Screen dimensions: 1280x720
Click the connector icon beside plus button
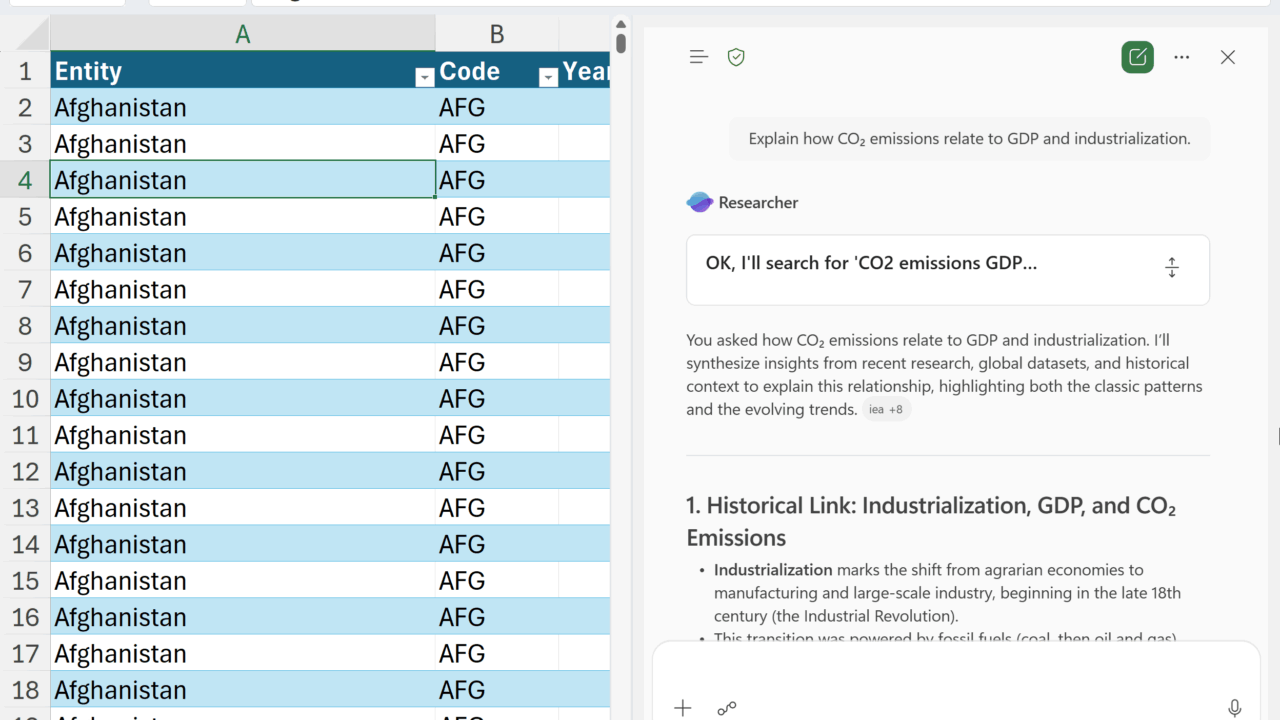point(727,708)
